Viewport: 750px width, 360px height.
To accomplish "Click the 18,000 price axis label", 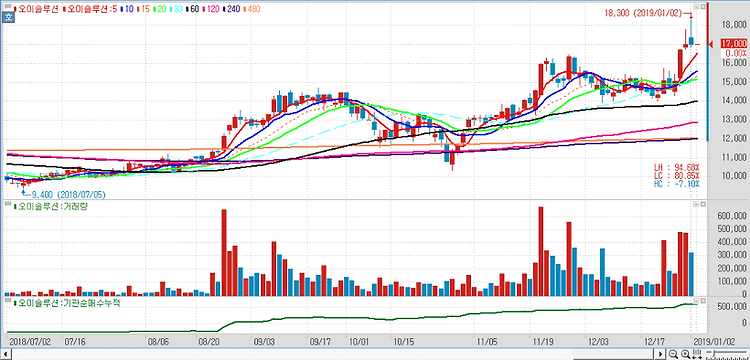I will pyautogui.click(x=734, y=25).
